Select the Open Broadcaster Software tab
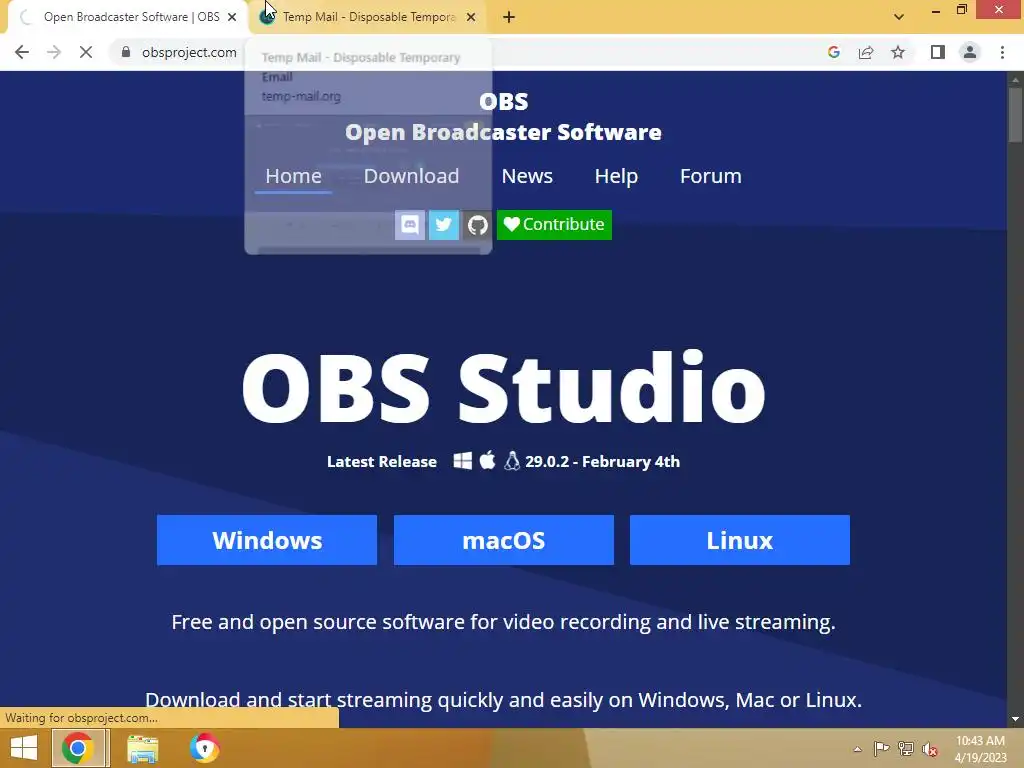 131,17
